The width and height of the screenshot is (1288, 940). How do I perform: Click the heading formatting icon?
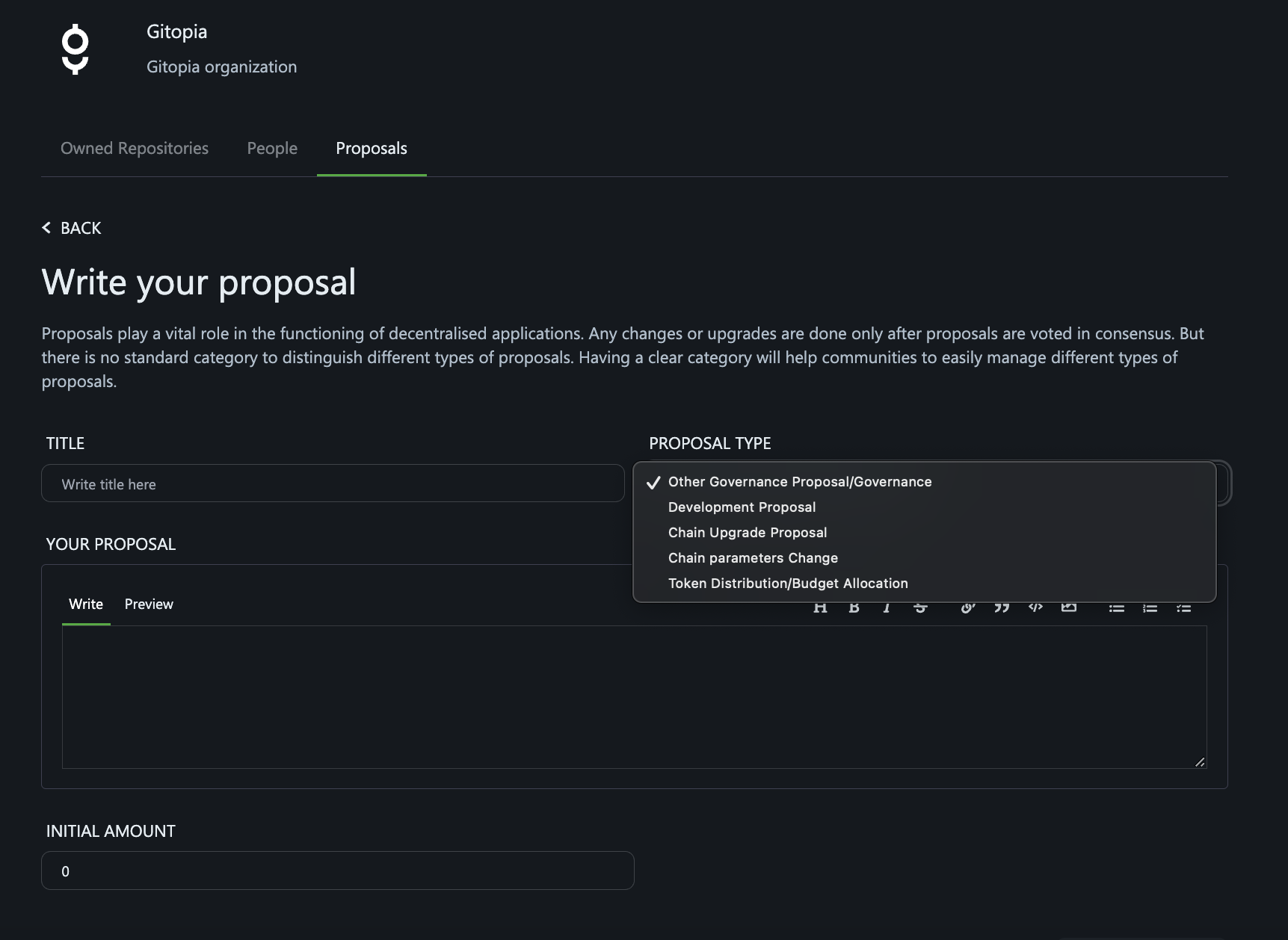point(820,607)
